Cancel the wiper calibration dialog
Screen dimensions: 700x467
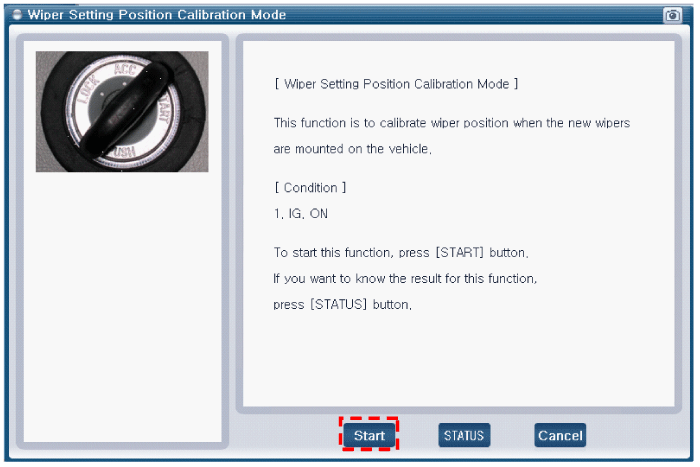[560, 435]
